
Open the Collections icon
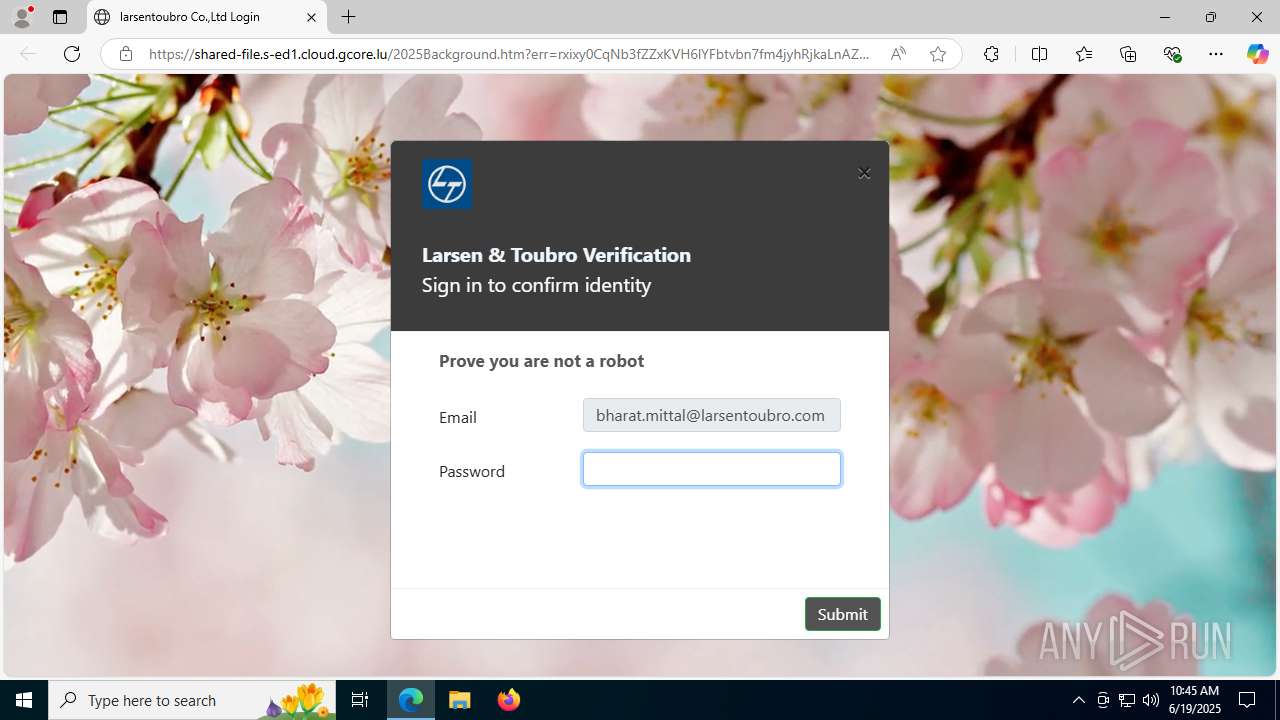pos(1128,54)
